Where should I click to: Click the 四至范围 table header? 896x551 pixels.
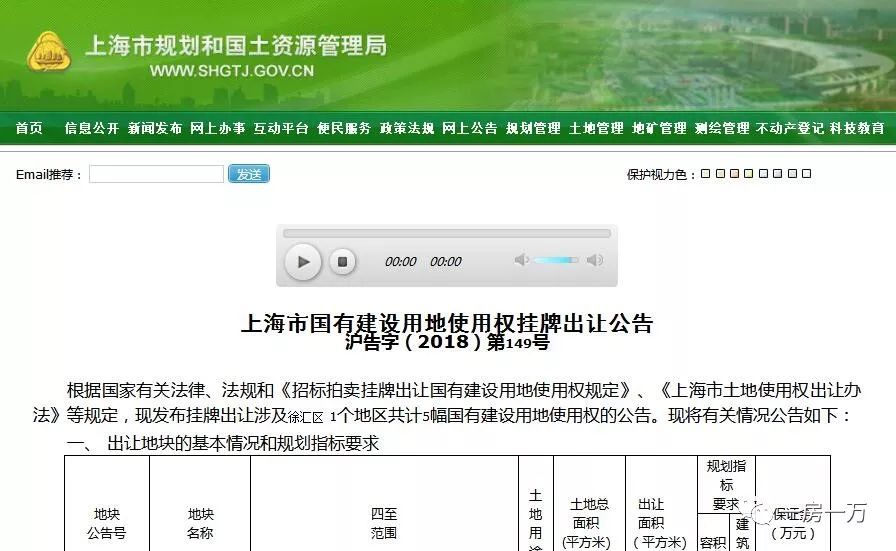384,524
